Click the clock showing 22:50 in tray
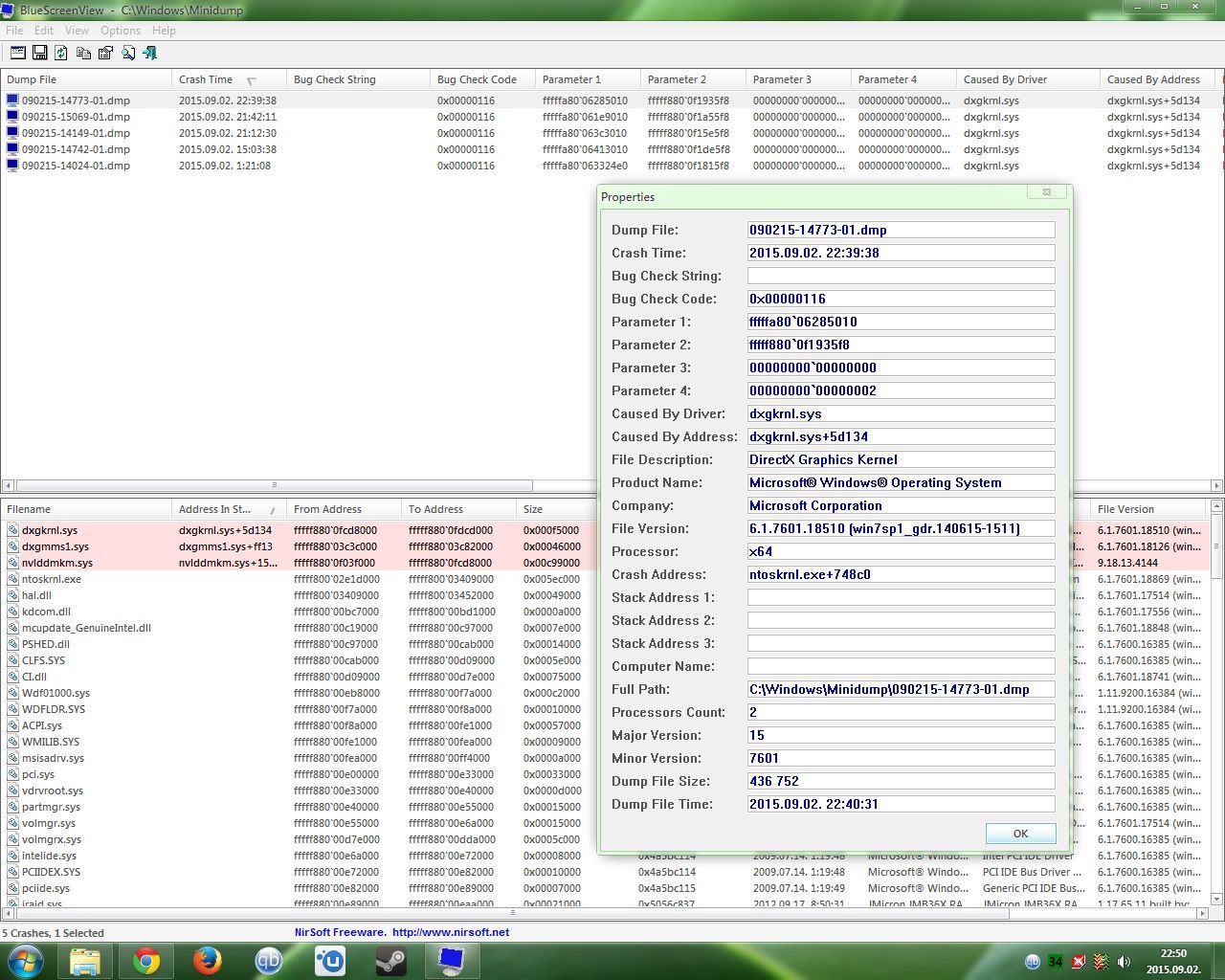 click(x=1173, y=953)
